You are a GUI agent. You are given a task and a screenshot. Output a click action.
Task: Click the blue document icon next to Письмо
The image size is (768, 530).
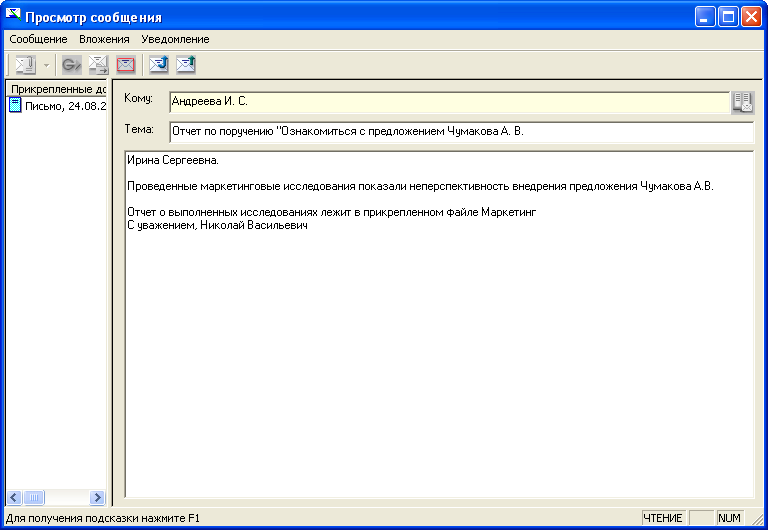[x=15, y=105]
